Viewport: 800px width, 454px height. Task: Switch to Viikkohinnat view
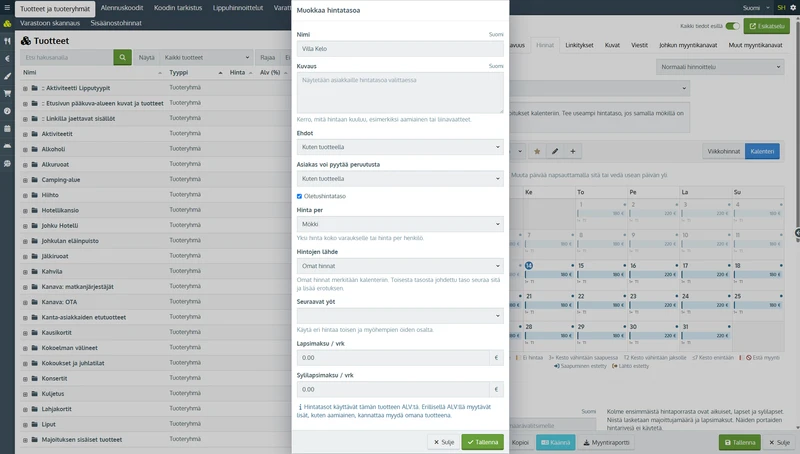coord(723,152)
